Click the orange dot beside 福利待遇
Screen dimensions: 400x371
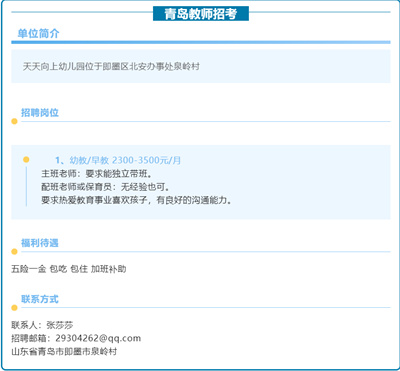14,252
